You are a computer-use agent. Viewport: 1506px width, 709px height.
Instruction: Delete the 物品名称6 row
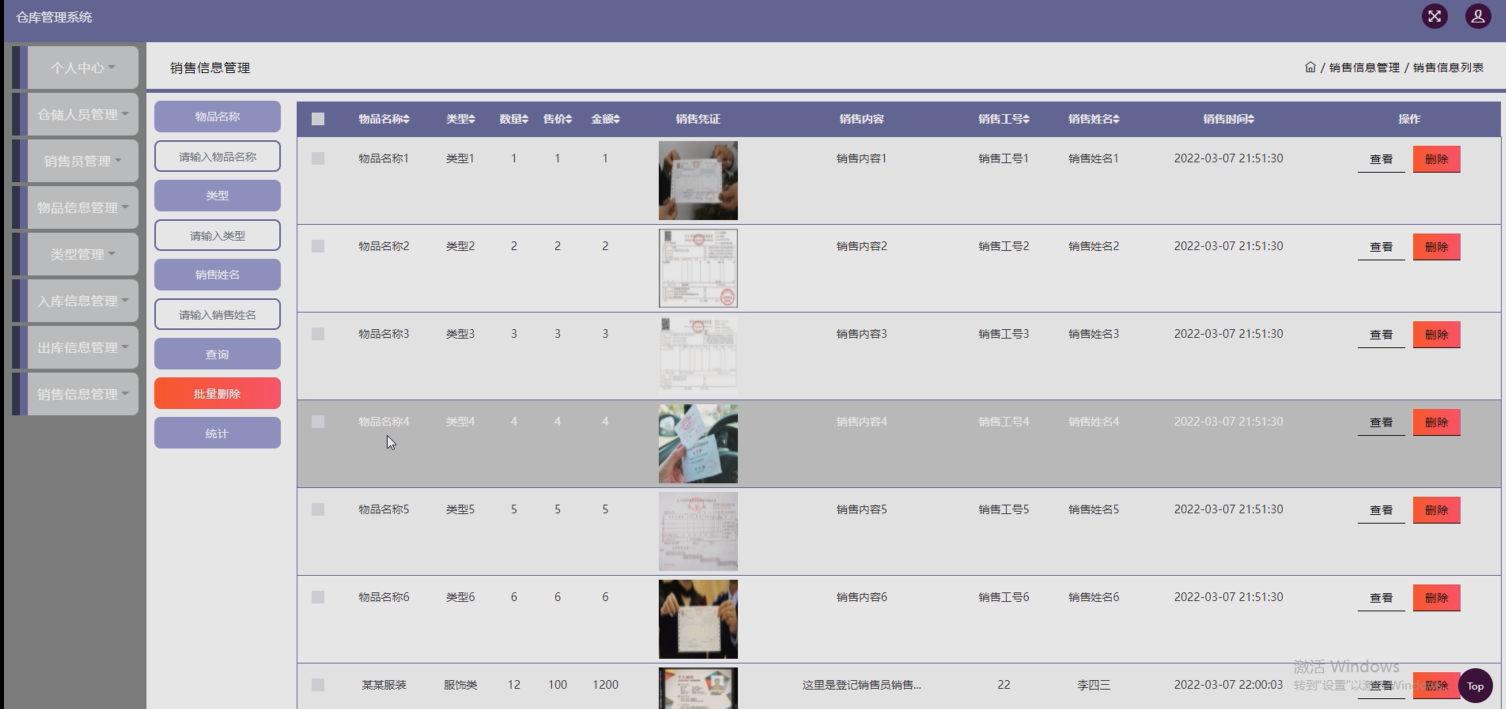[x=1436, y=598]
